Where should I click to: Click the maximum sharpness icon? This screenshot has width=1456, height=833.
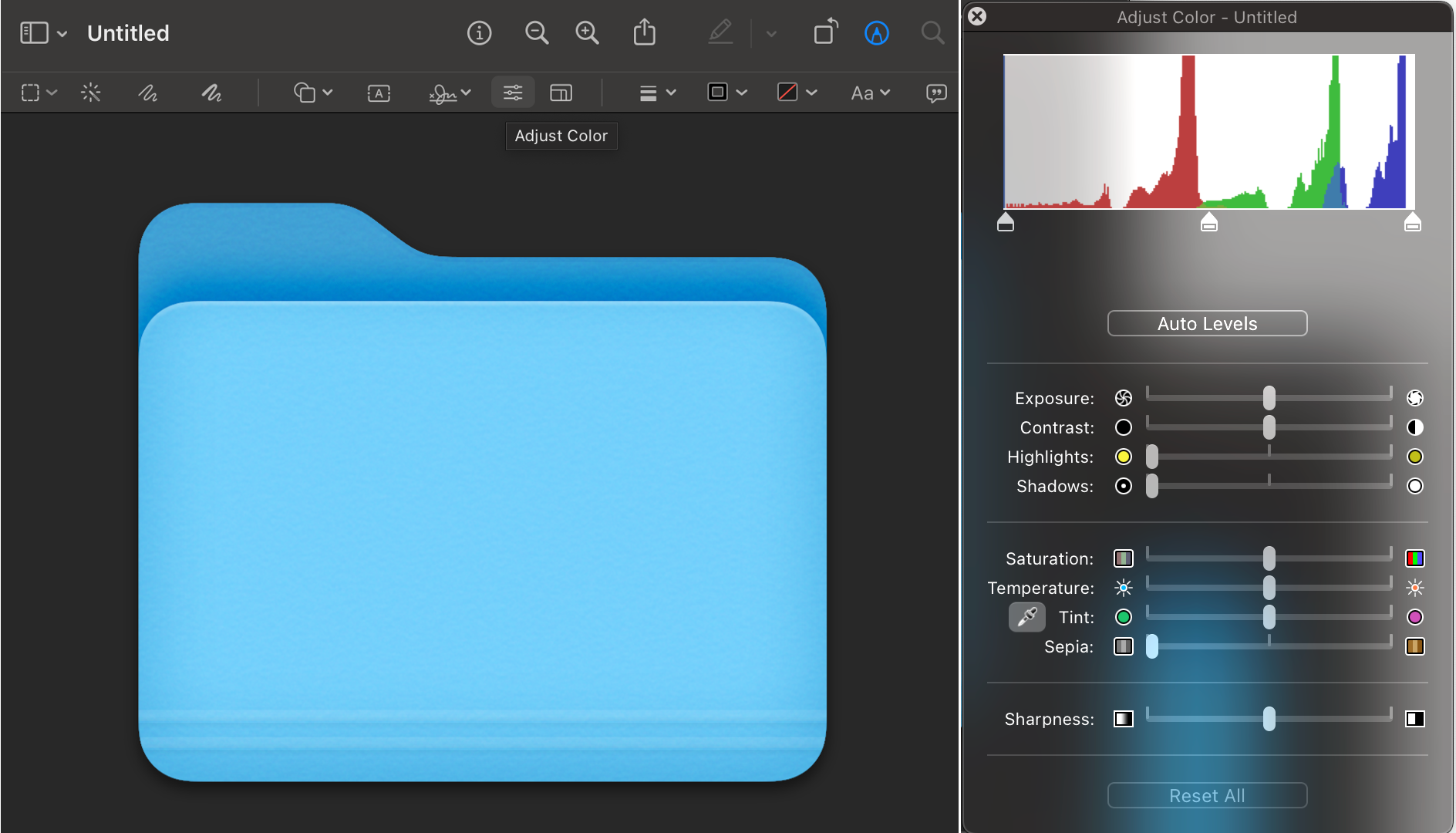(1415, 719)
